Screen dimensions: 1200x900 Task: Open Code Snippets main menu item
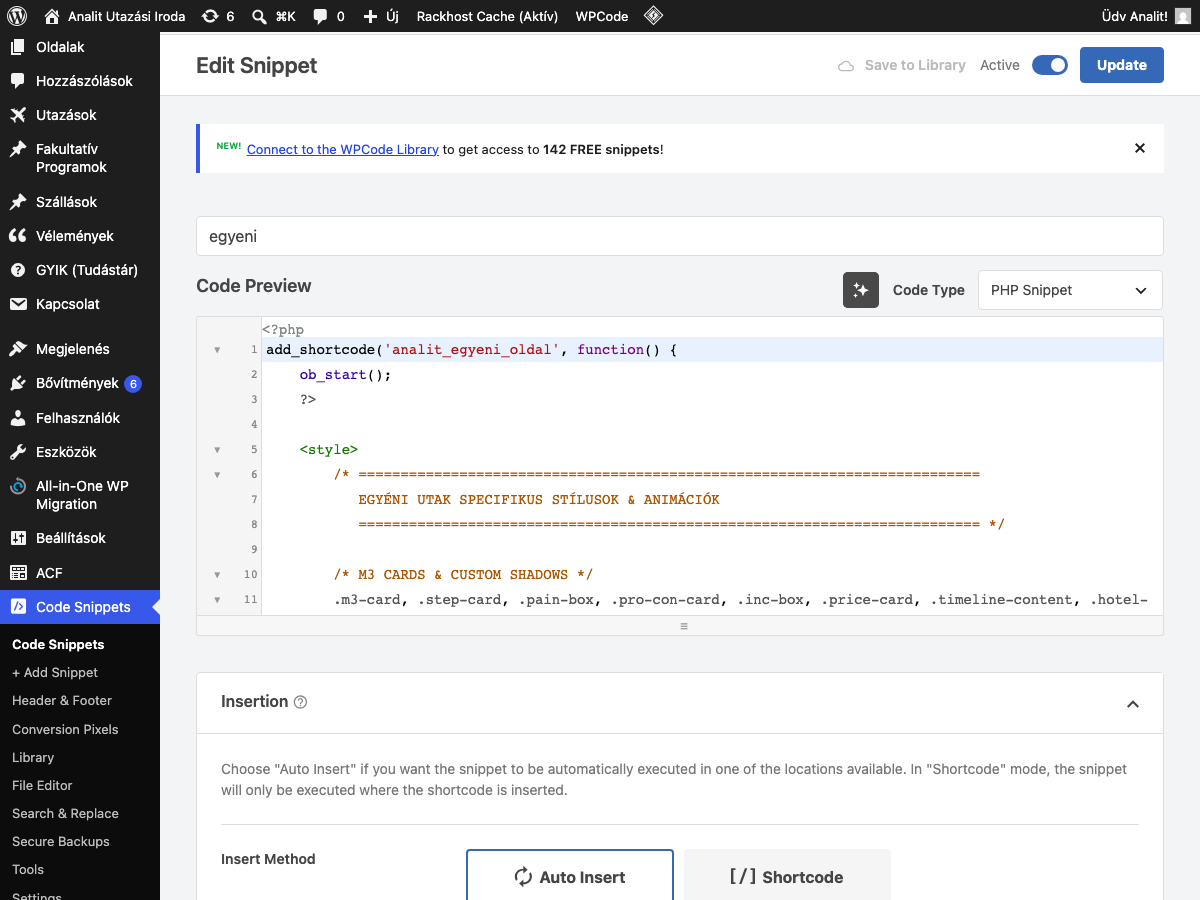80,607
